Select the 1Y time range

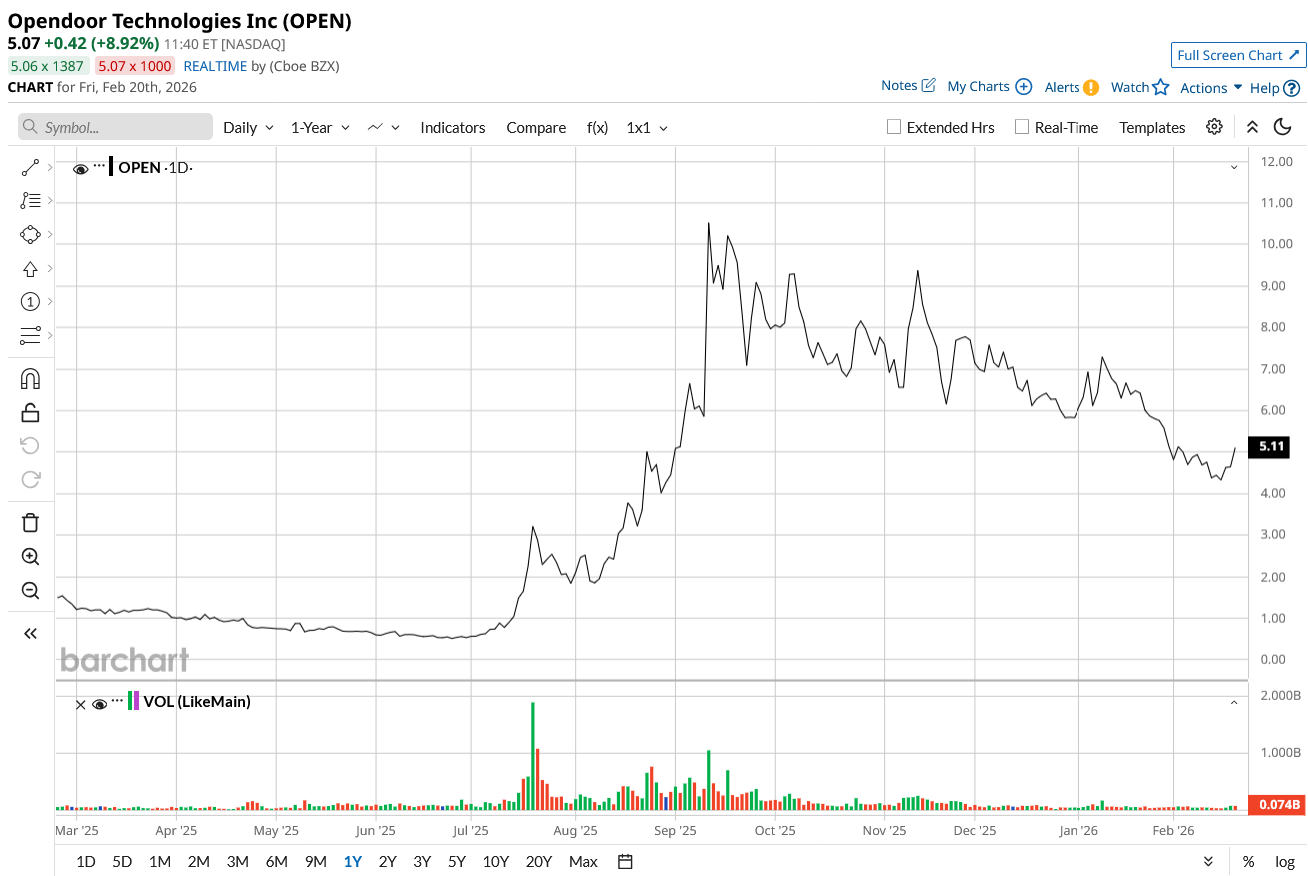click(x=353, y=862)
